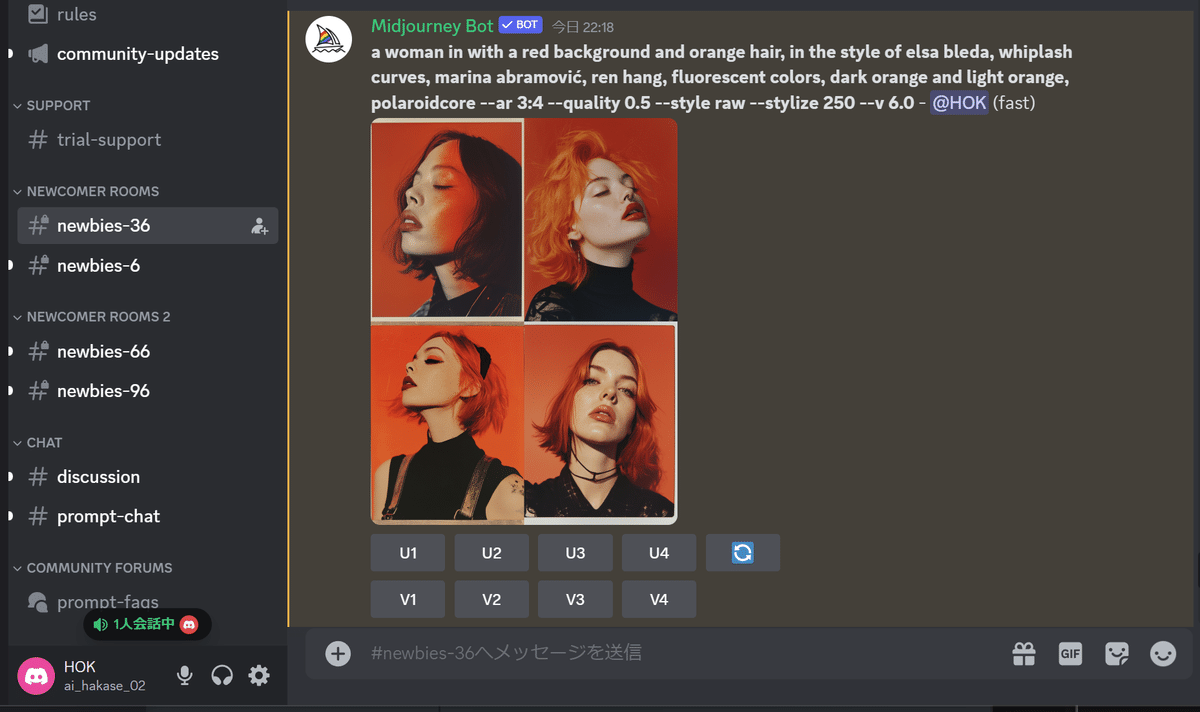The image size is (1200, 712).
Task: Click the locked hash icon beside newbies-96
Action: coord(38,391)
